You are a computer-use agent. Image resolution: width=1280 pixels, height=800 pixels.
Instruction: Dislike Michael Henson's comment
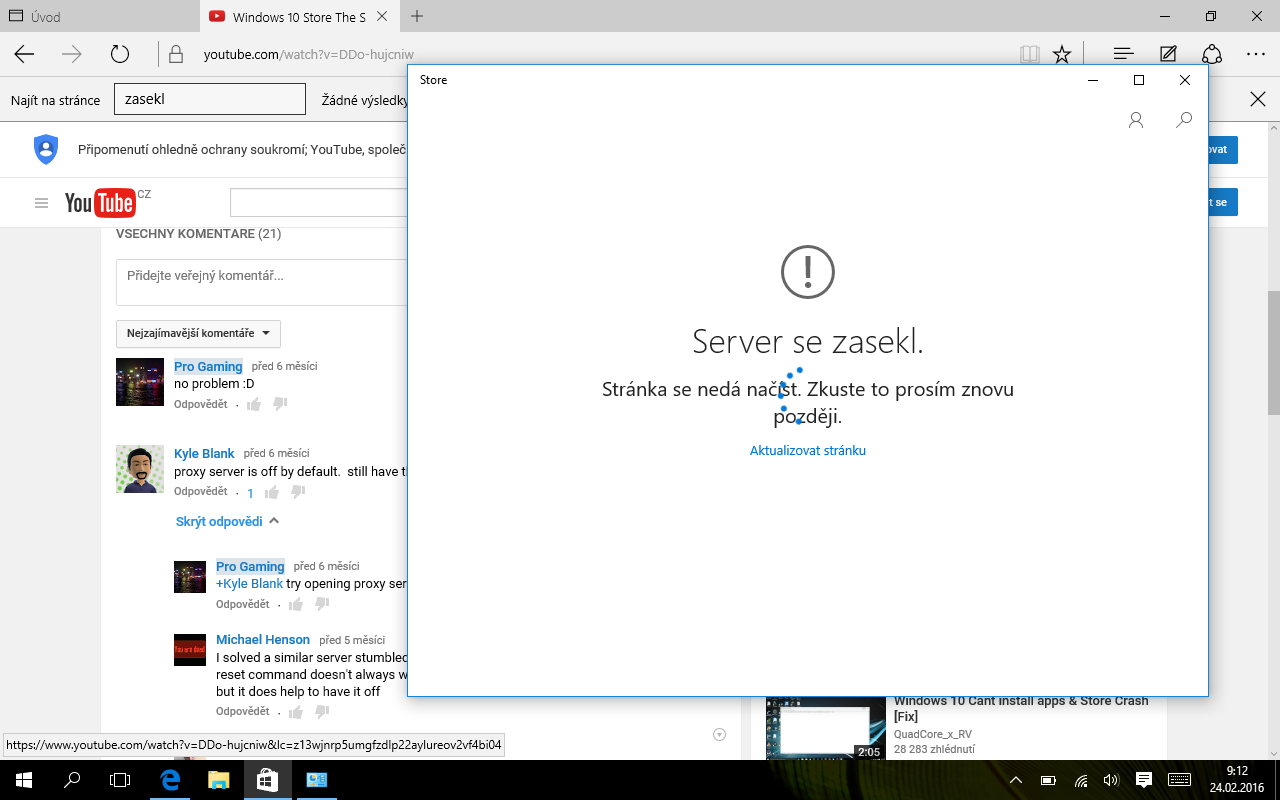click(x=322, y=712)
